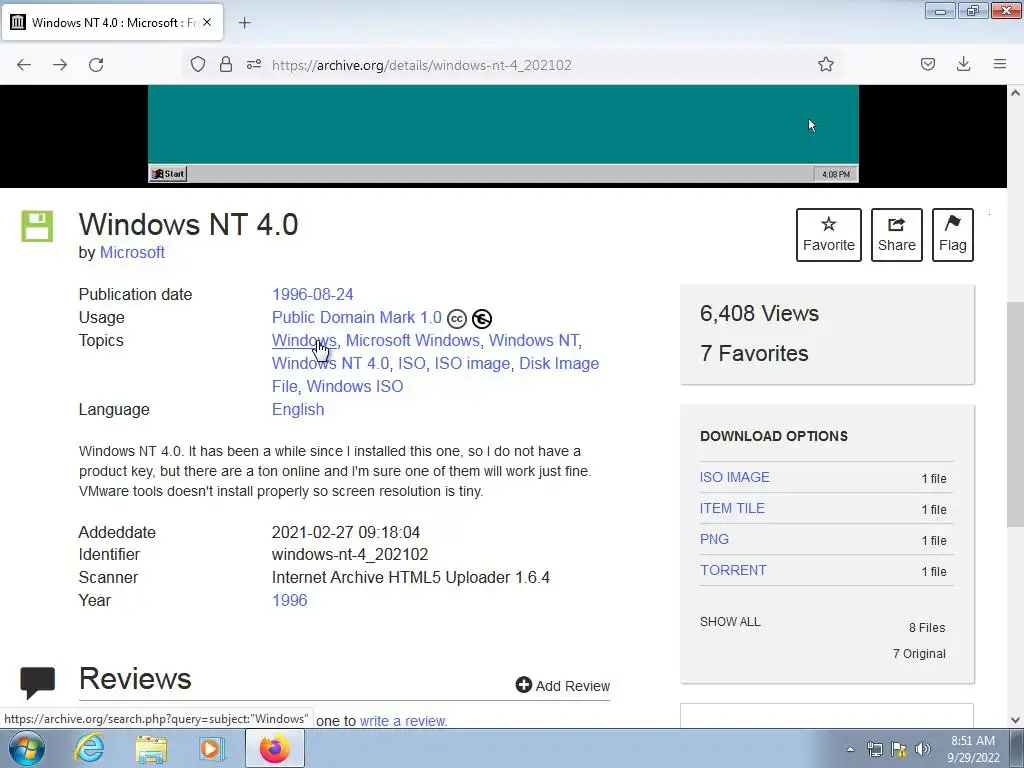Open the Firefox downloads panel

pos(963,64)
